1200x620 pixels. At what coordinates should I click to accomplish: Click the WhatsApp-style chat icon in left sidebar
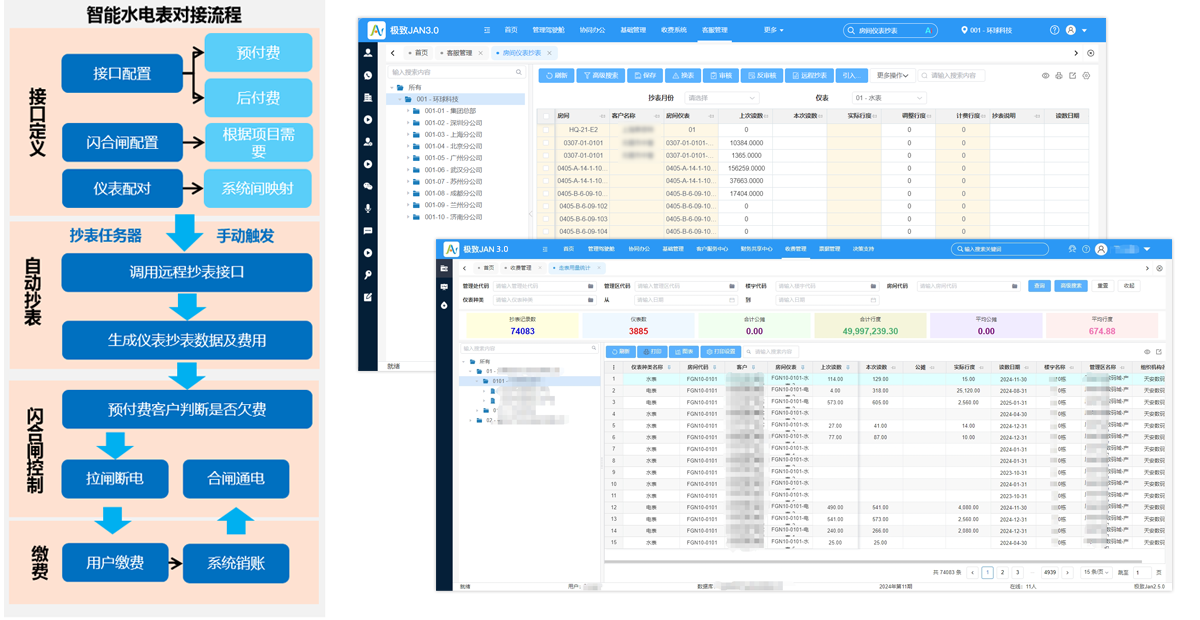point(368,75)
